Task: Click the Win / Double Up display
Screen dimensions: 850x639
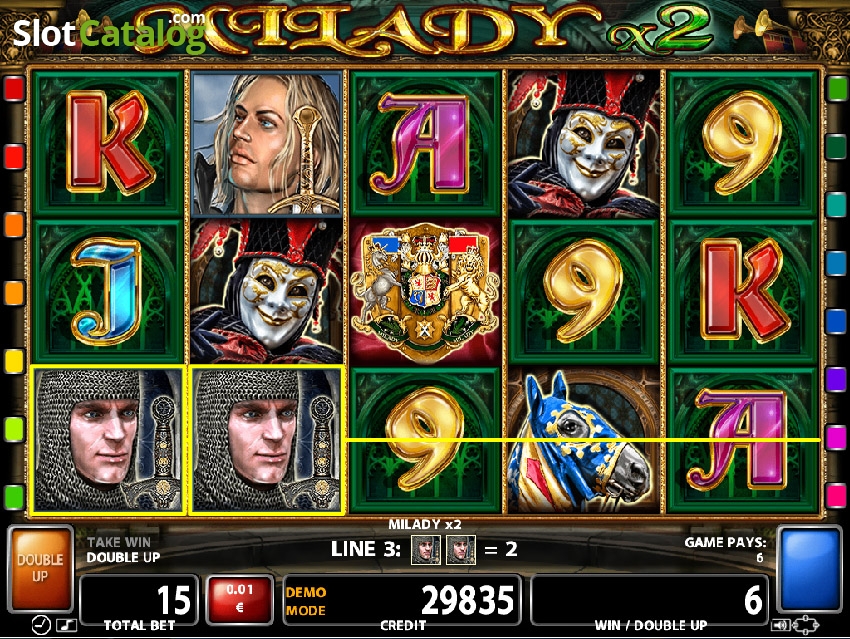Action: [x=650, y=599]
